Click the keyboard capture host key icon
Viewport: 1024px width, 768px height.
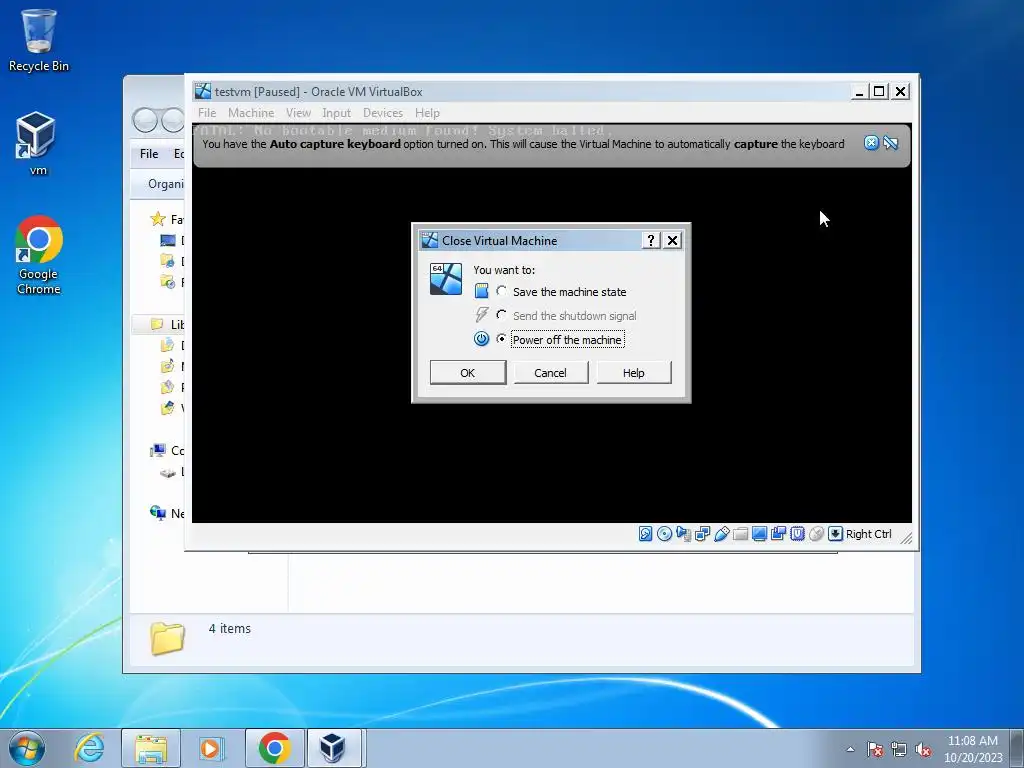pos(835,534)
